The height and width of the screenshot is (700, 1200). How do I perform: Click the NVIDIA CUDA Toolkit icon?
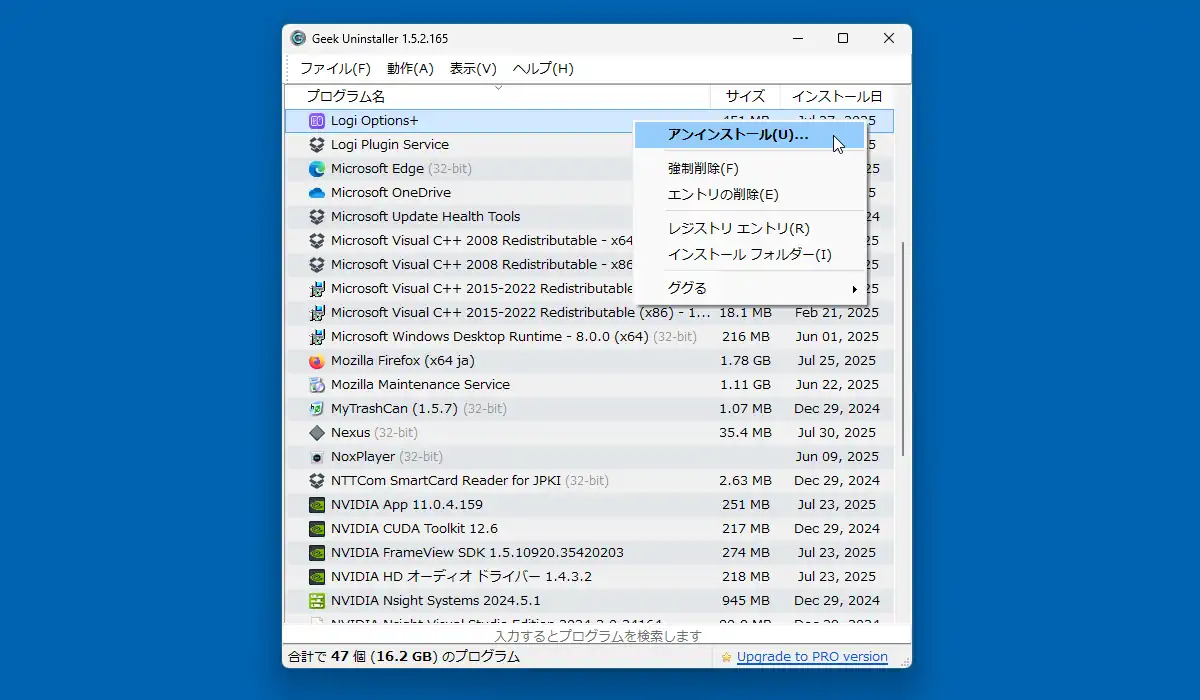coord(317,529)
